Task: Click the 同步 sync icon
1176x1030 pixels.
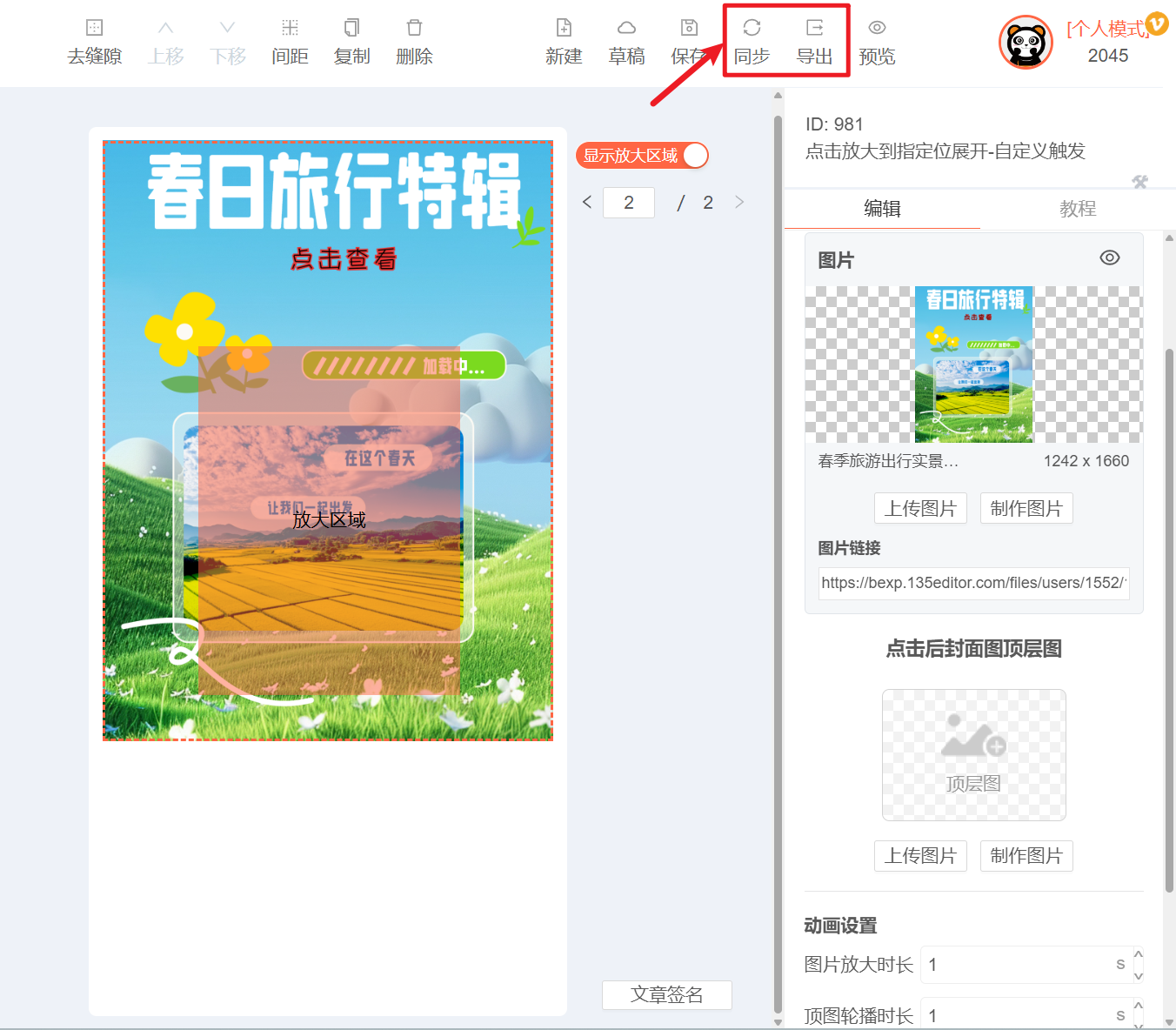Action: pos(752,28)
